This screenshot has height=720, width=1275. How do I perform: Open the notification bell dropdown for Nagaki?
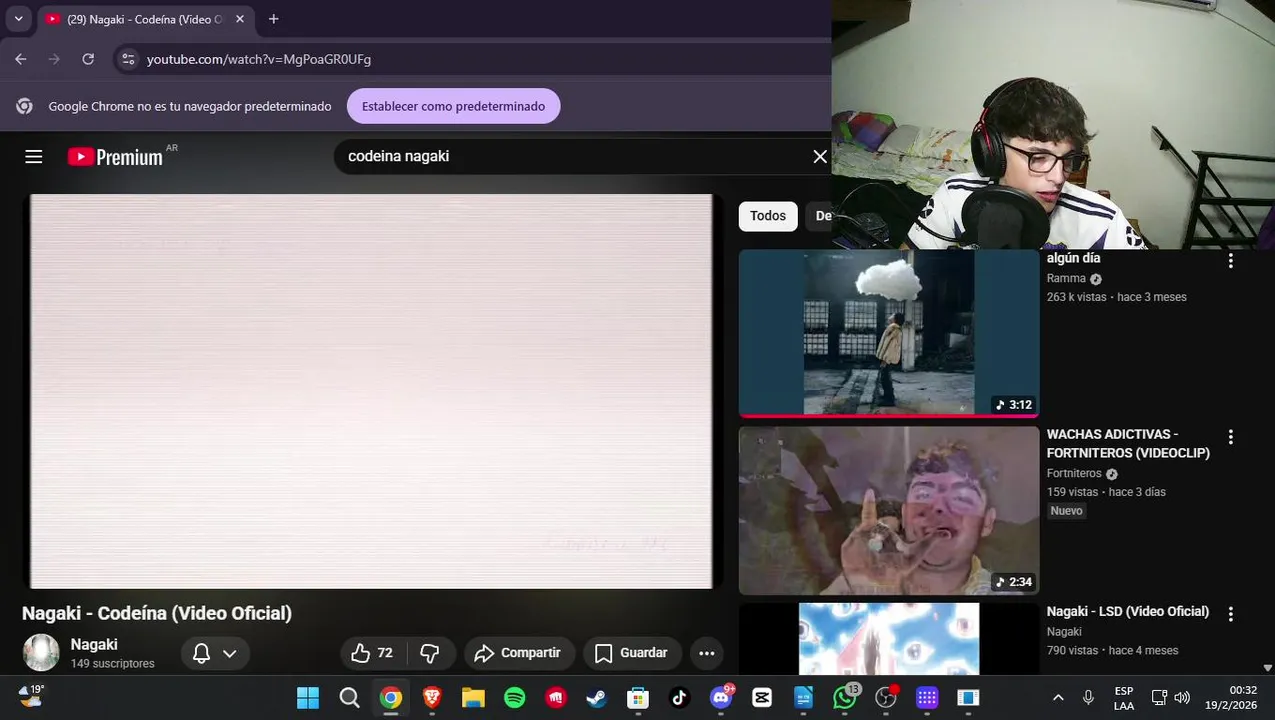(215, 653)
